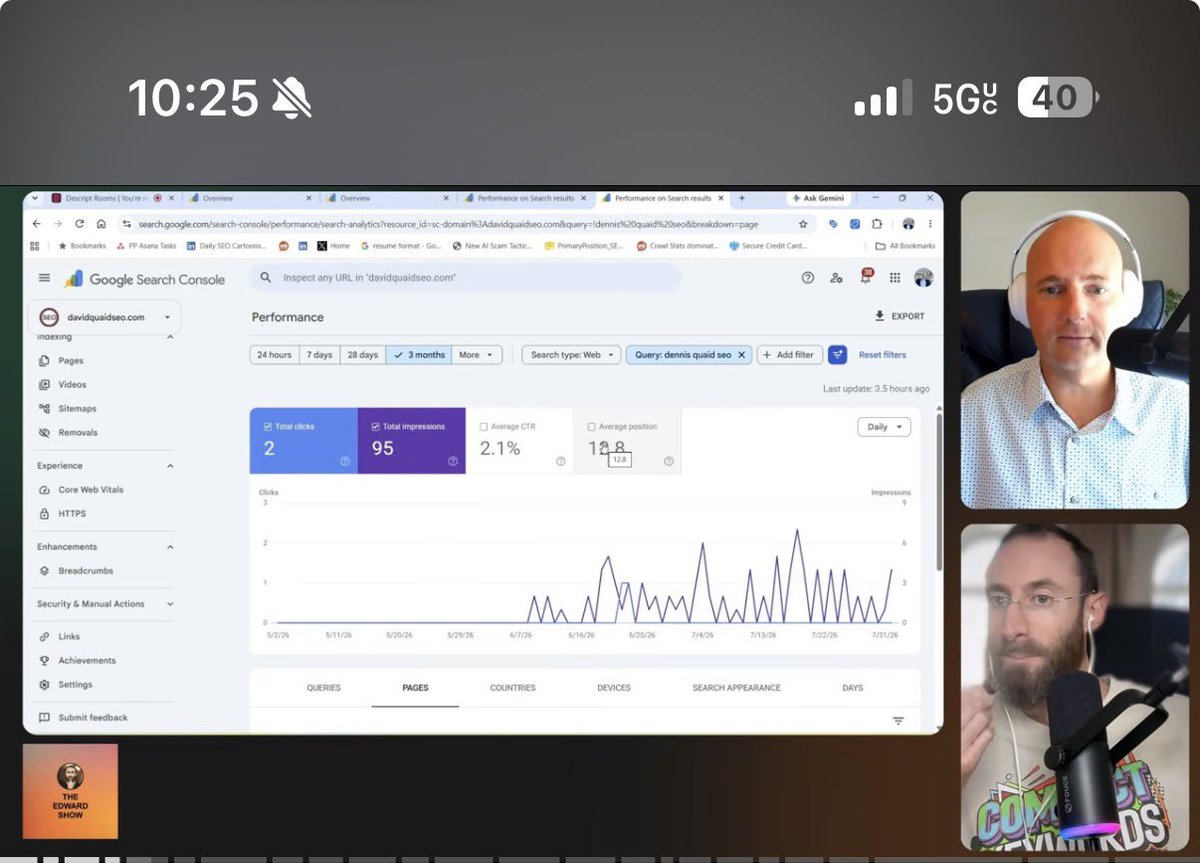Select the 3 months date range
Screen dimensions: 1200x863
click(419, 355)
